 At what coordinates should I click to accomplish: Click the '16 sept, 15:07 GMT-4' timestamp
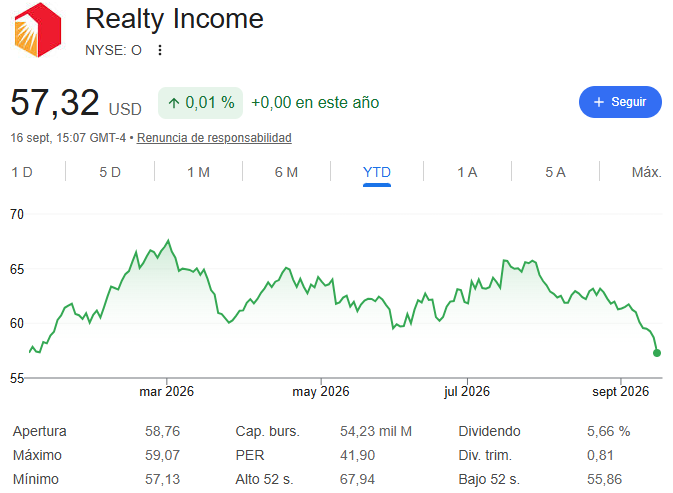68,138
